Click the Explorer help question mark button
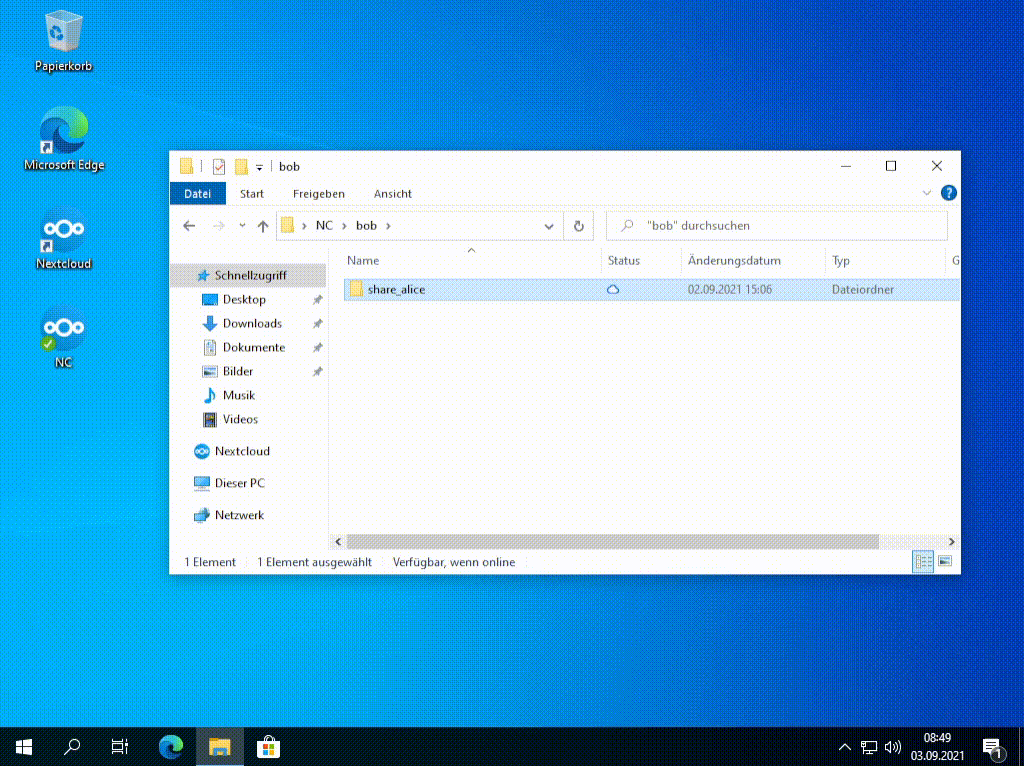 (x=948, y=193)
